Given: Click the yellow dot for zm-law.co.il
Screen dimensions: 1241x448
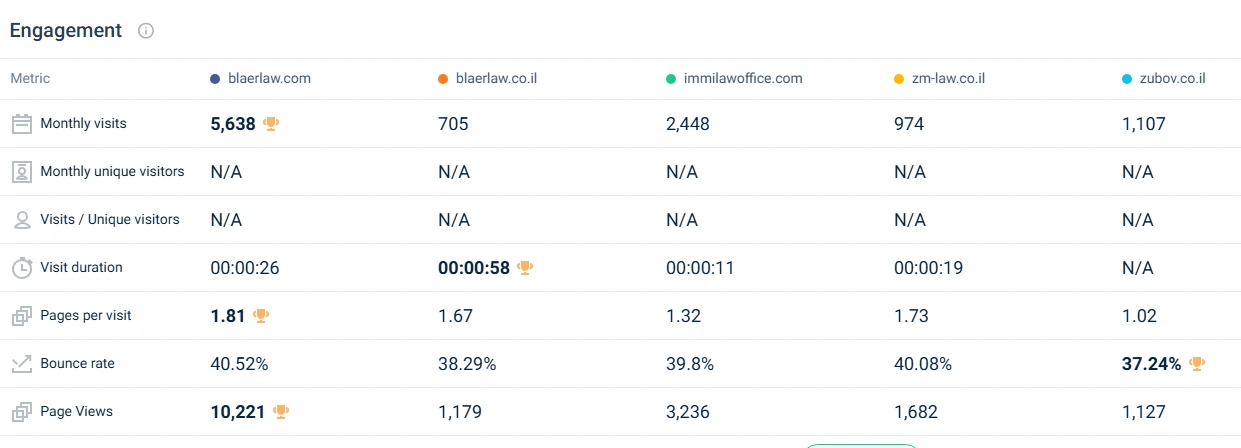Looking at the screenshot, I should tap(899, 79).
